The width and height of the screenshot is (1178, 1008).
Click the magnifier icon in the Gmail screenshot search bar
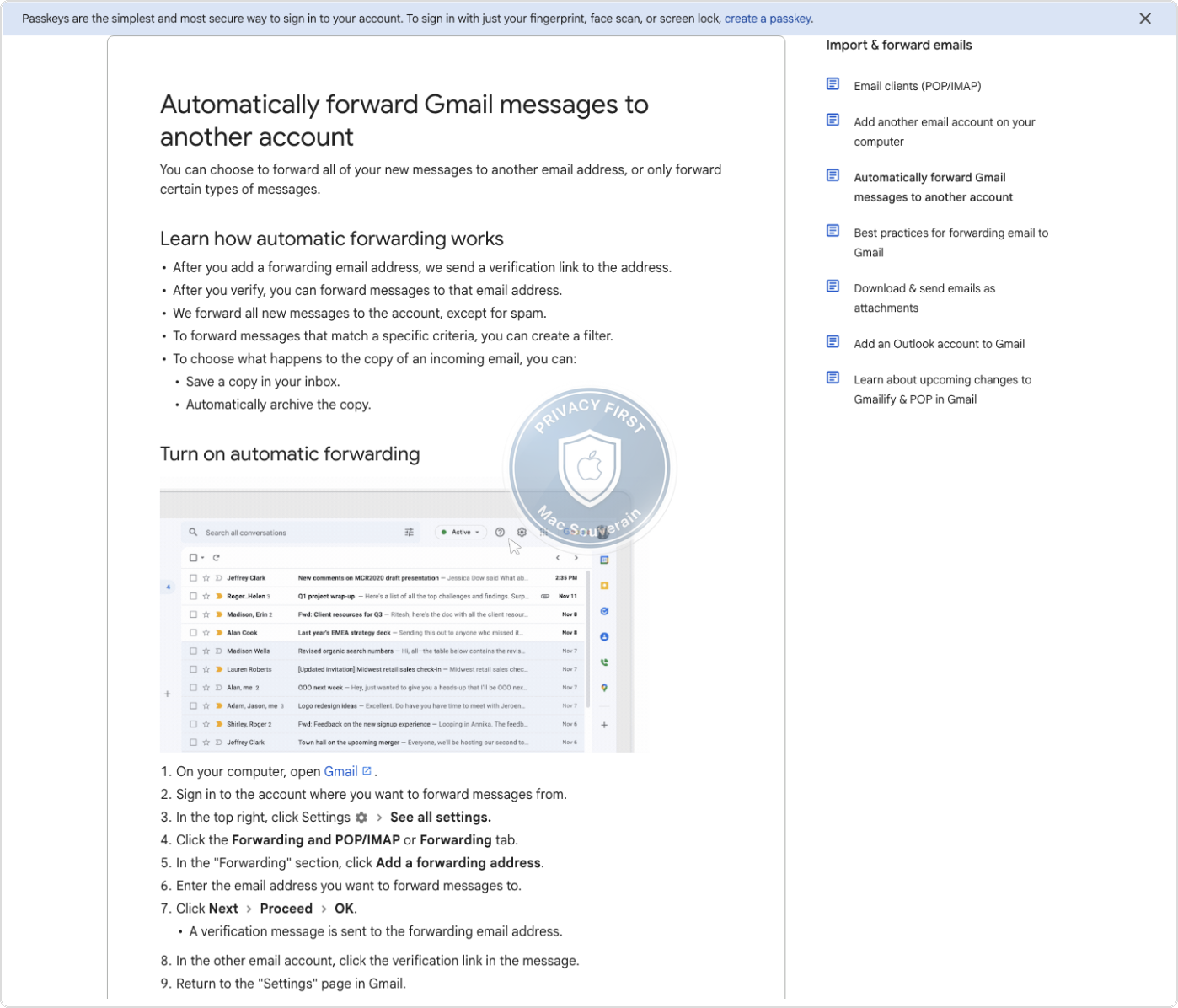click(193, 532)
